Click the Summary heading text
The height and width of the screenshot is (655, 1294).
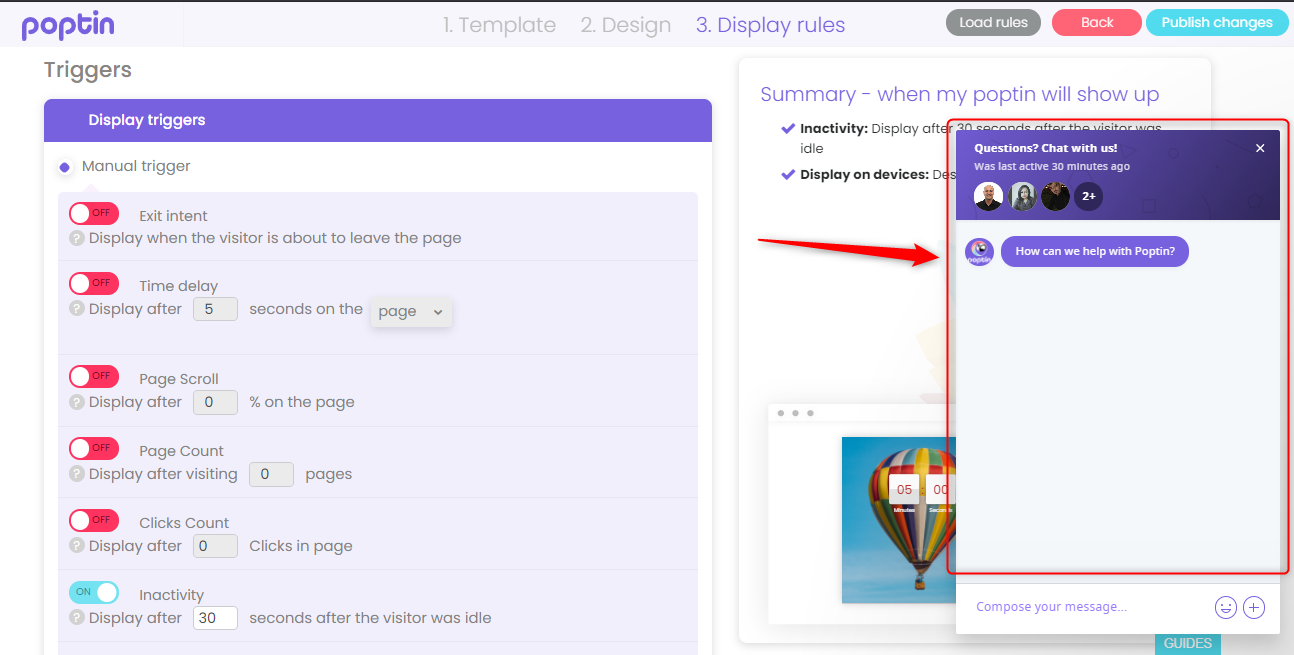click(960, 94)
